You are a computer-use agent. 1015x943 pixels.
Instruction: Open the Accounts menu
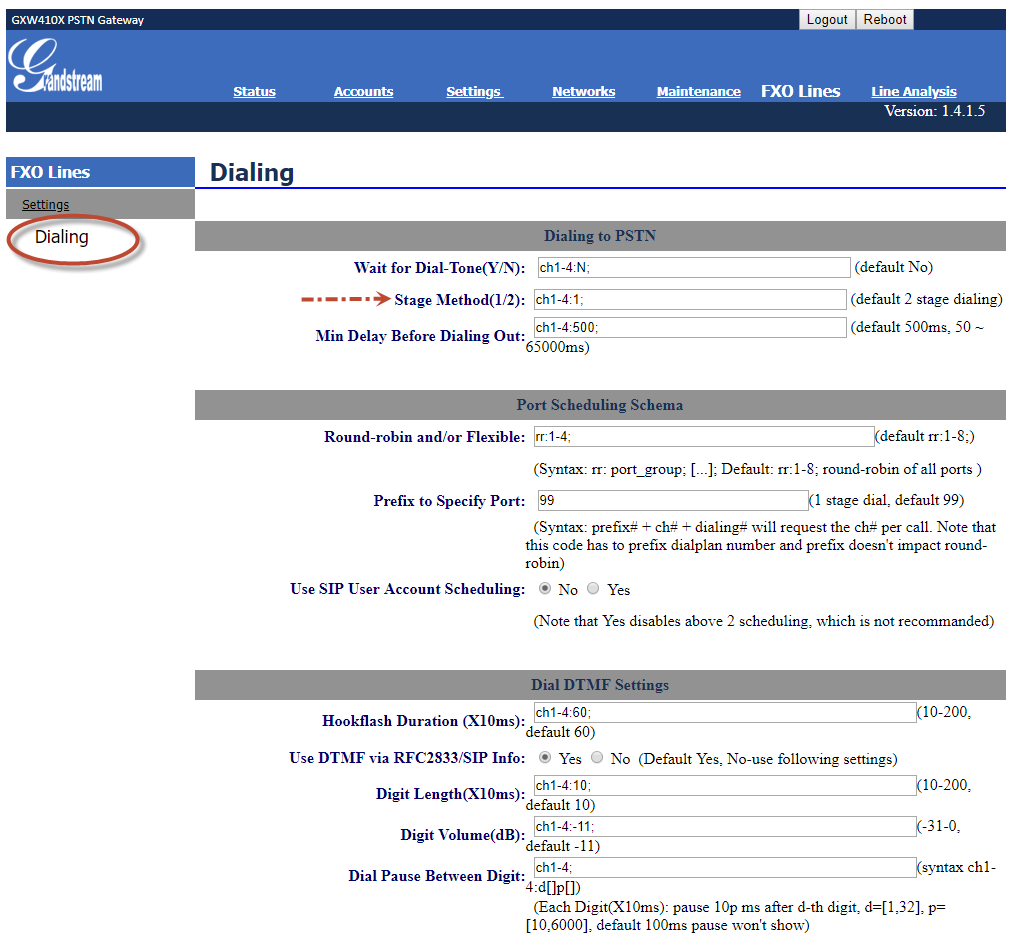tap(363, 92)
